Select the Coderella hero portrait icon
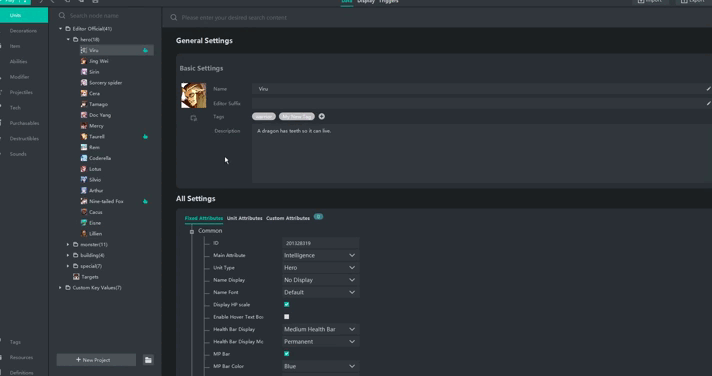This screenshot has width=712, height=376. [x=84, y=158]
